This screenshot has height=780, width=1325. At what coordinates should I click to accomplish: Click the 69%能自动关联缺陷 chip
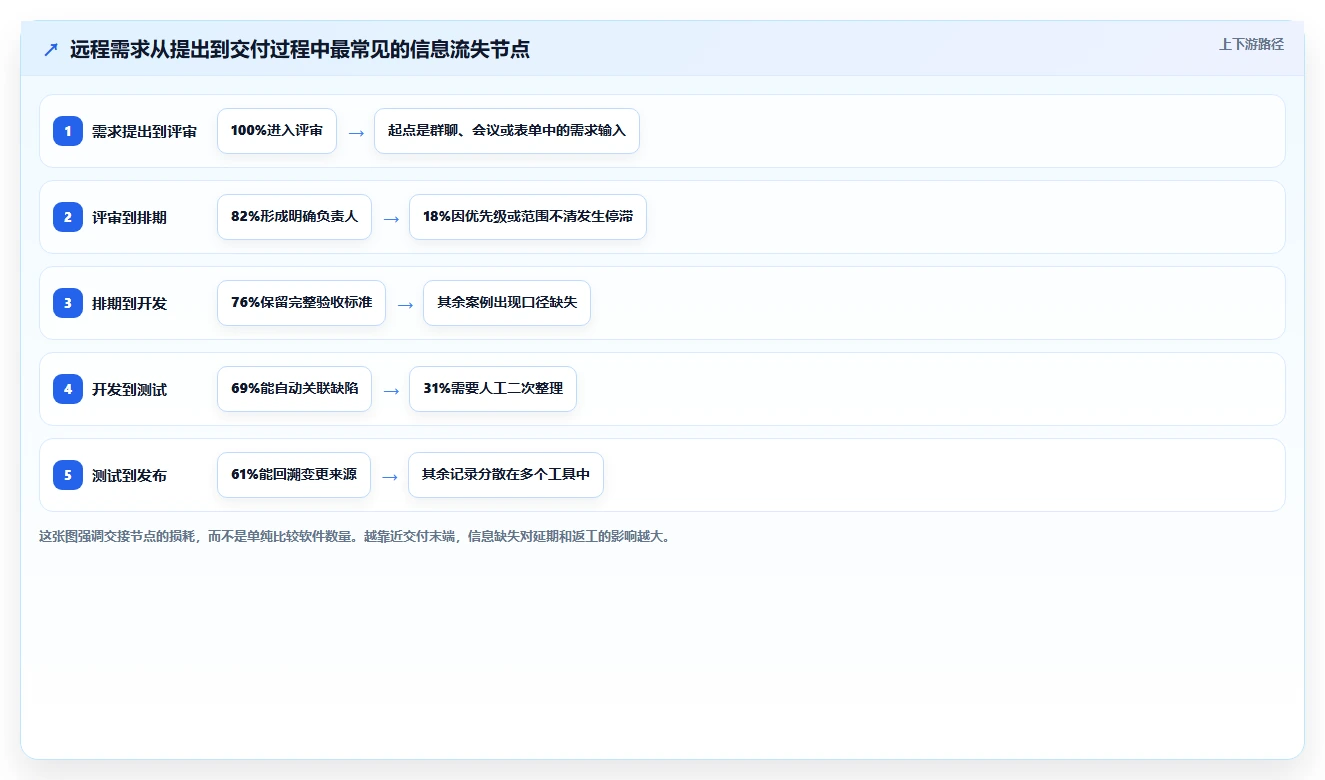294,389
